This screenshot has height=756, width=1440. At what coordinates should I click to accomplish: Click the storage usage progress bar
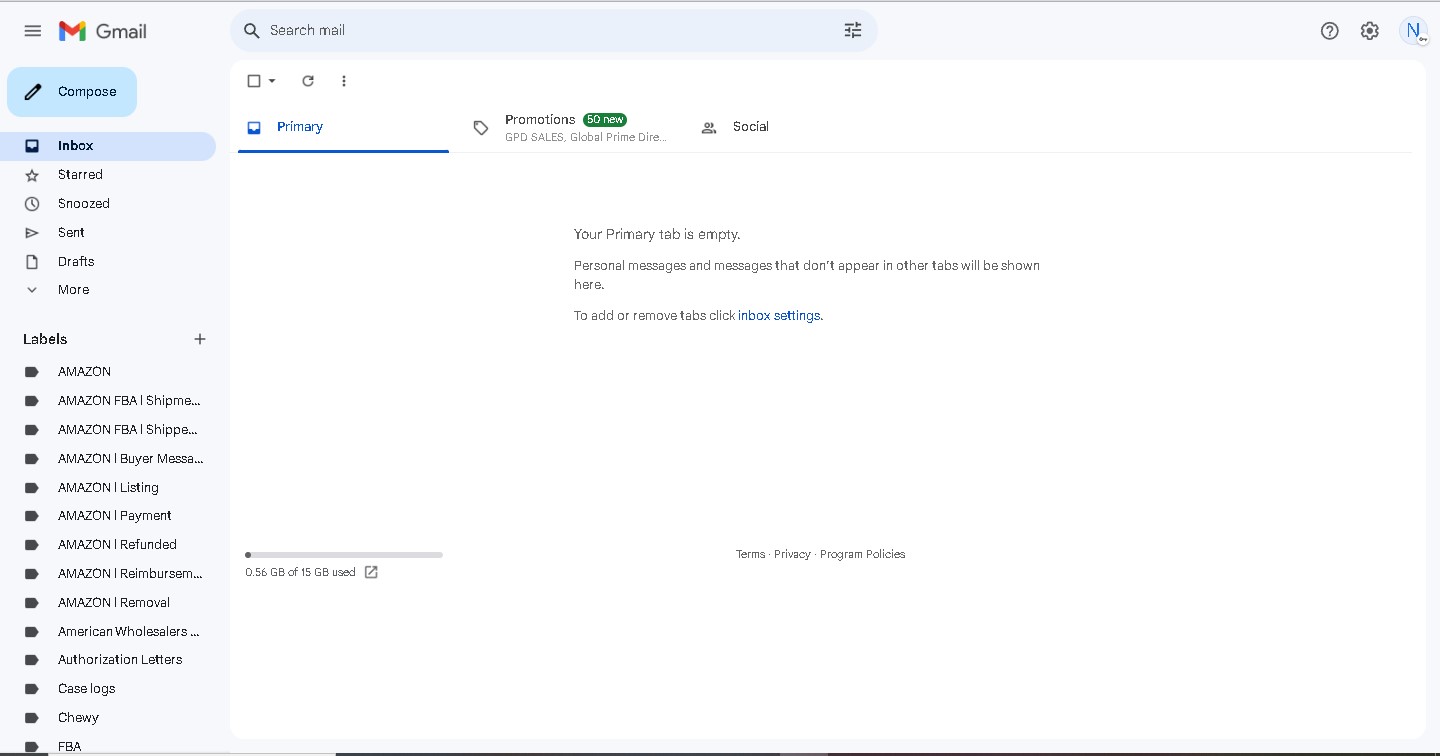[344, 555]
